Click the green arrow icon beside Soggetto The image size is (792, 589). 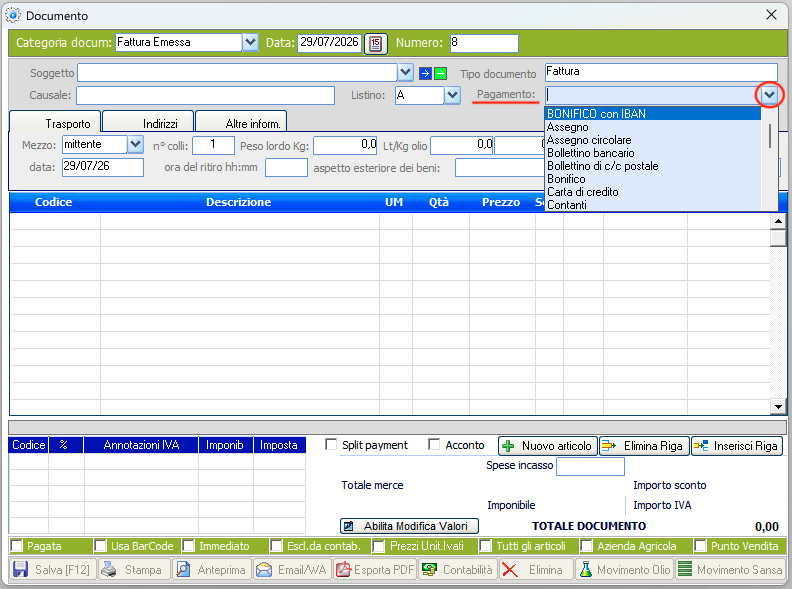440,74
